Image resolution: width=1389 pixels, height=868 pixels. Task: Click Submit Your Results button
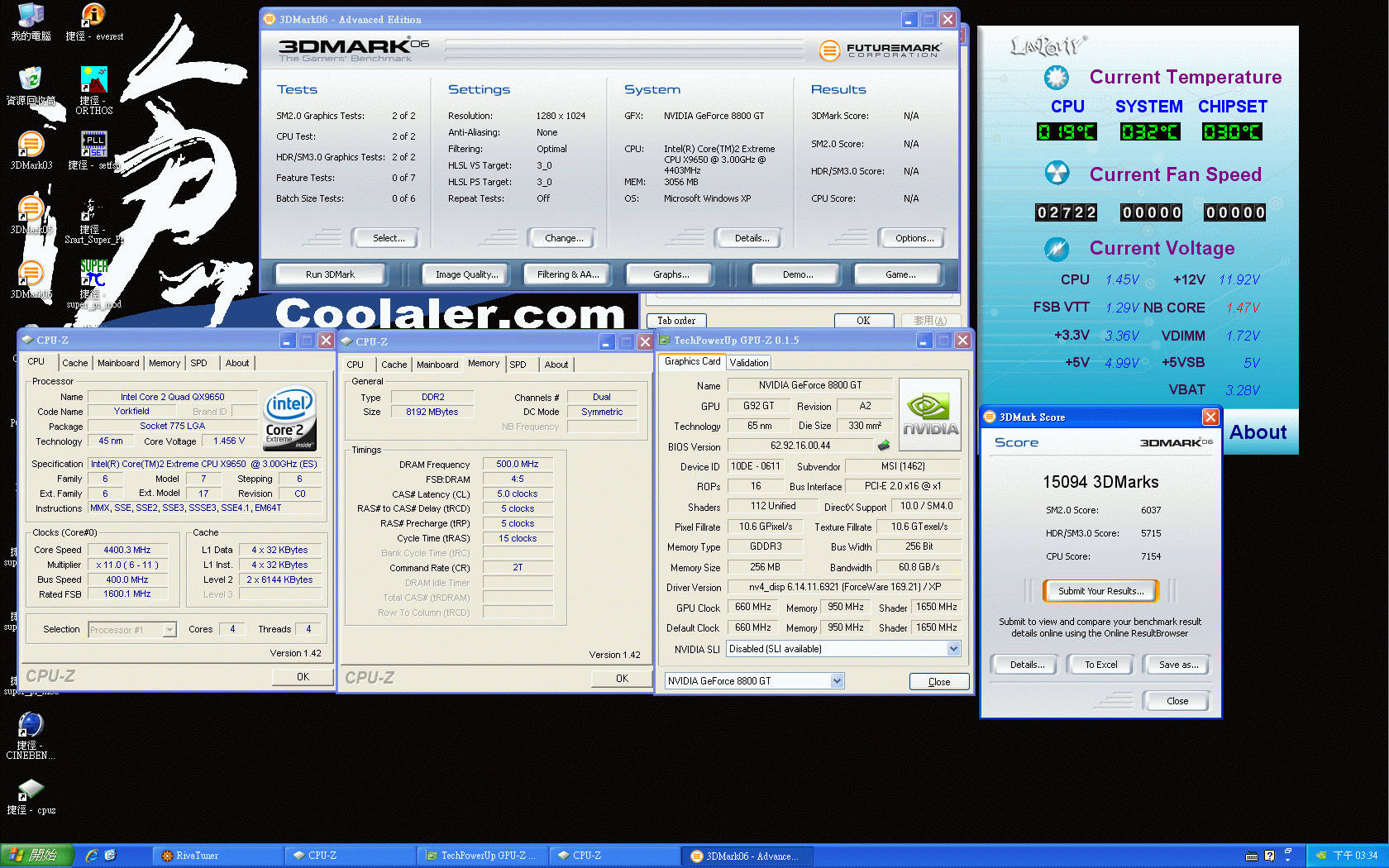pos(1100,591)
